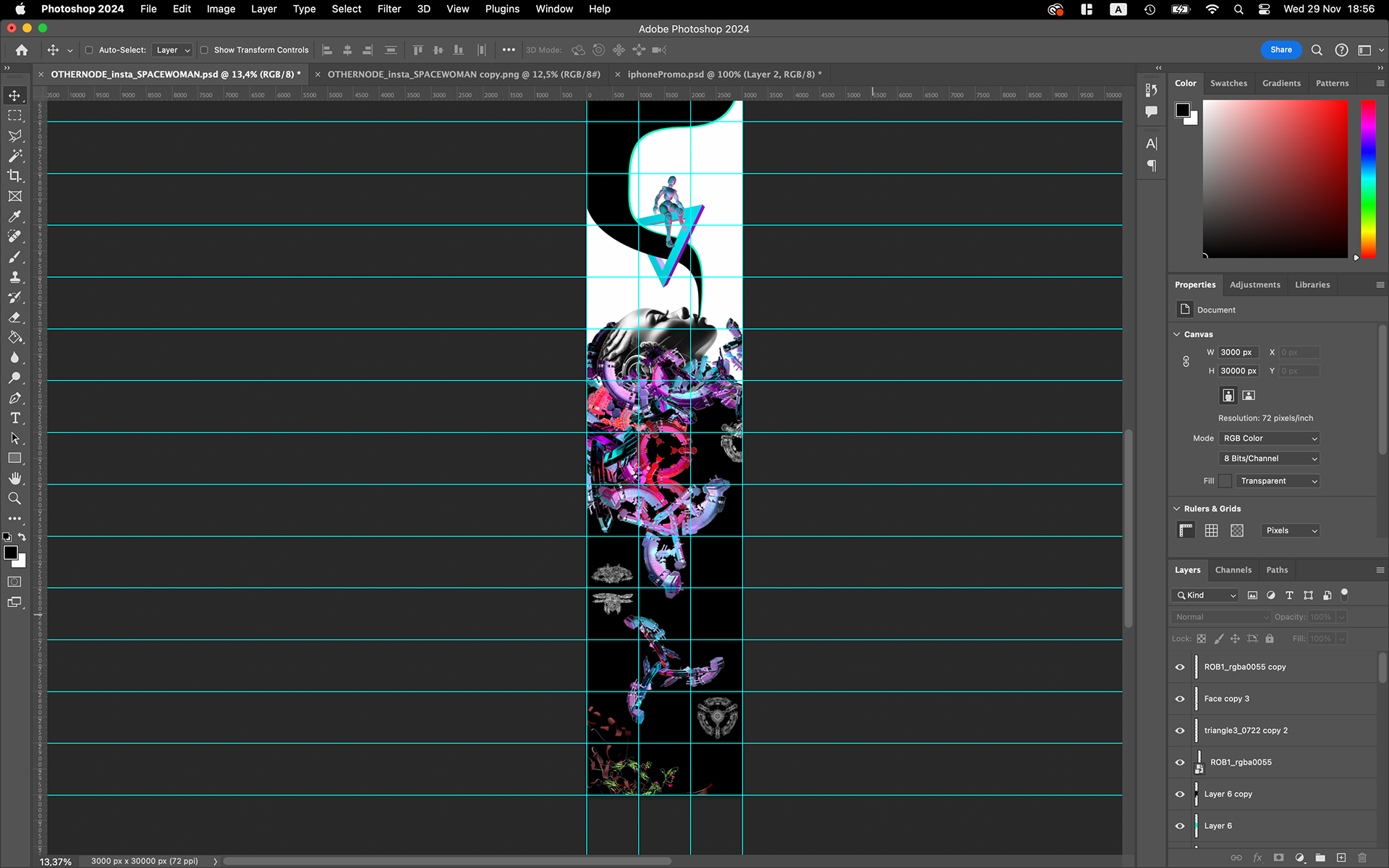The width and height of the screenshot is (1389, 868).
Task: Click the hue spectrum slider
Action: [1367, 179]
